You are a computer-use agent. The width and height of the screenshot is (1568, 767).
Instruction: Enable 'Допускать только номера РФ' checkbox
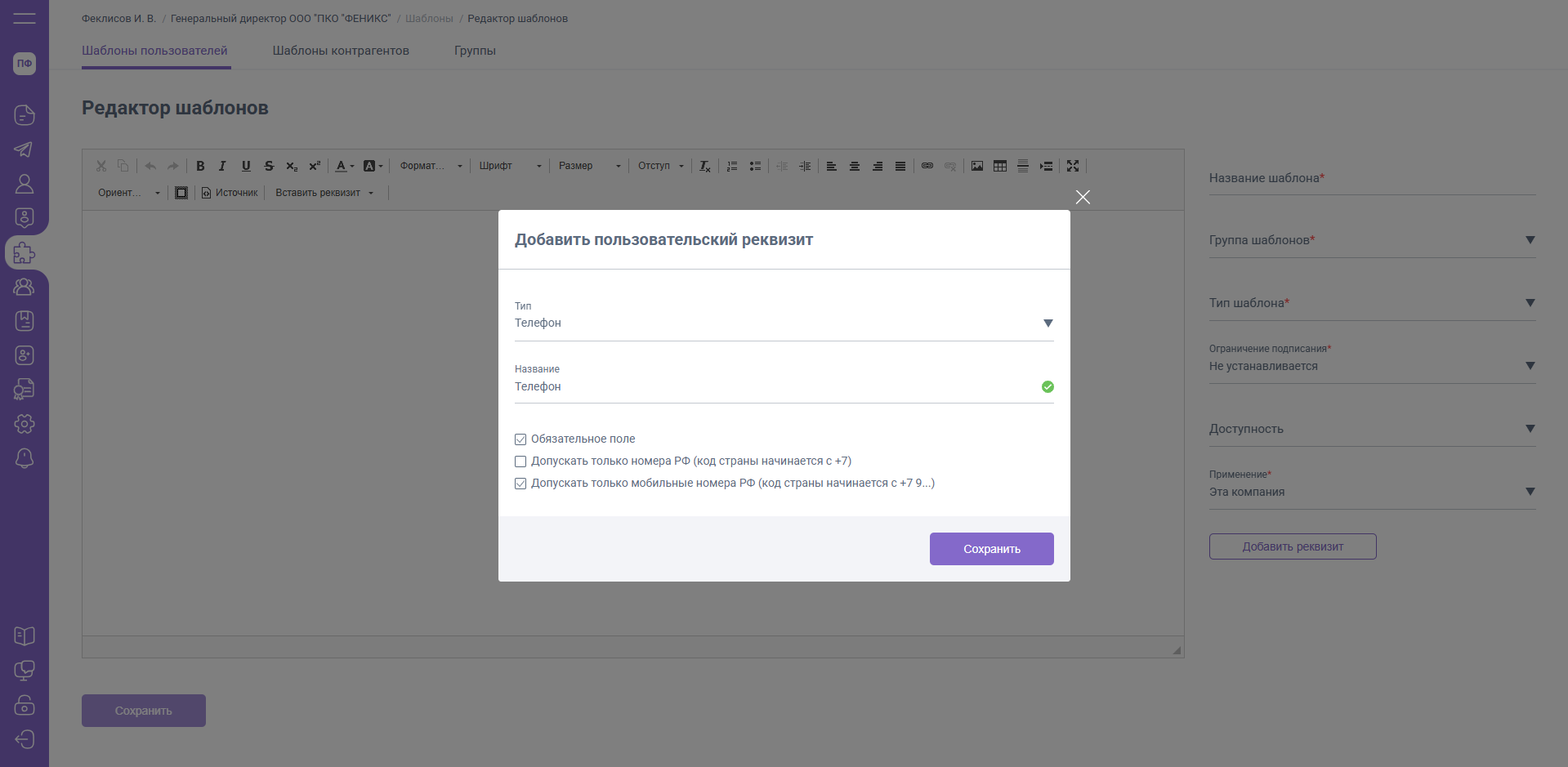[x=520, y=462]
